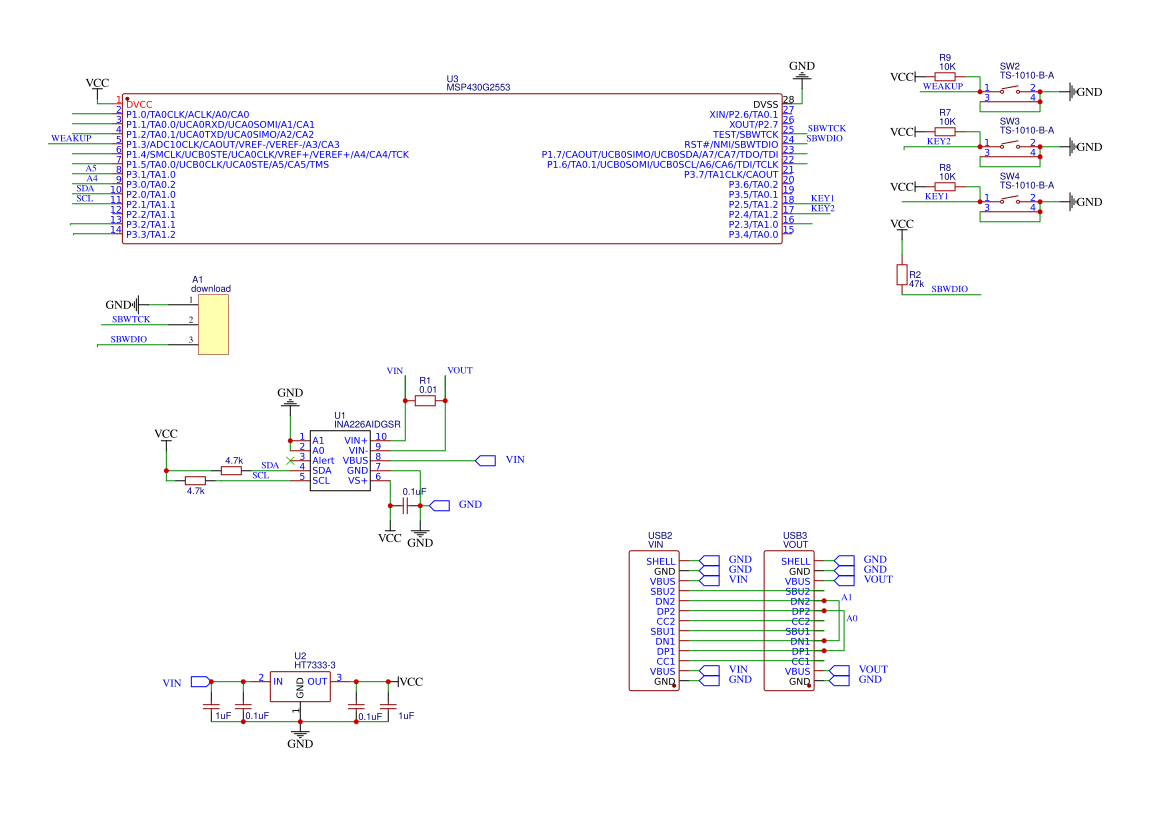Click the KEY1 net label on pin 18
Image resolution: width=1169 pixels, height=827 pixels.
click(822, 198)
